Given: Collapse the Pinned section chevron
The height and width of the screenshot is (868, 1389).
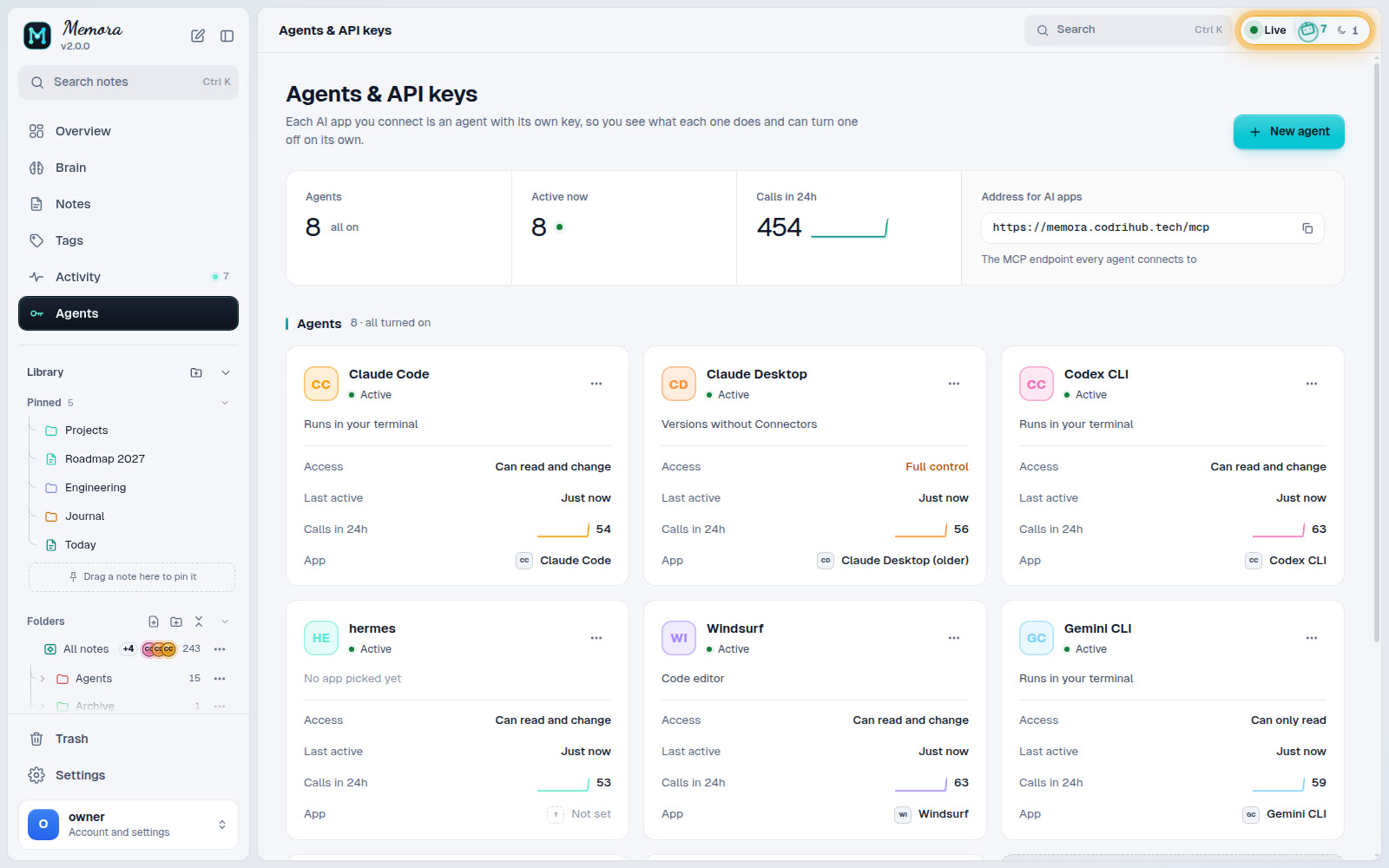Looking at the screenshot, I should pos(225,403).
